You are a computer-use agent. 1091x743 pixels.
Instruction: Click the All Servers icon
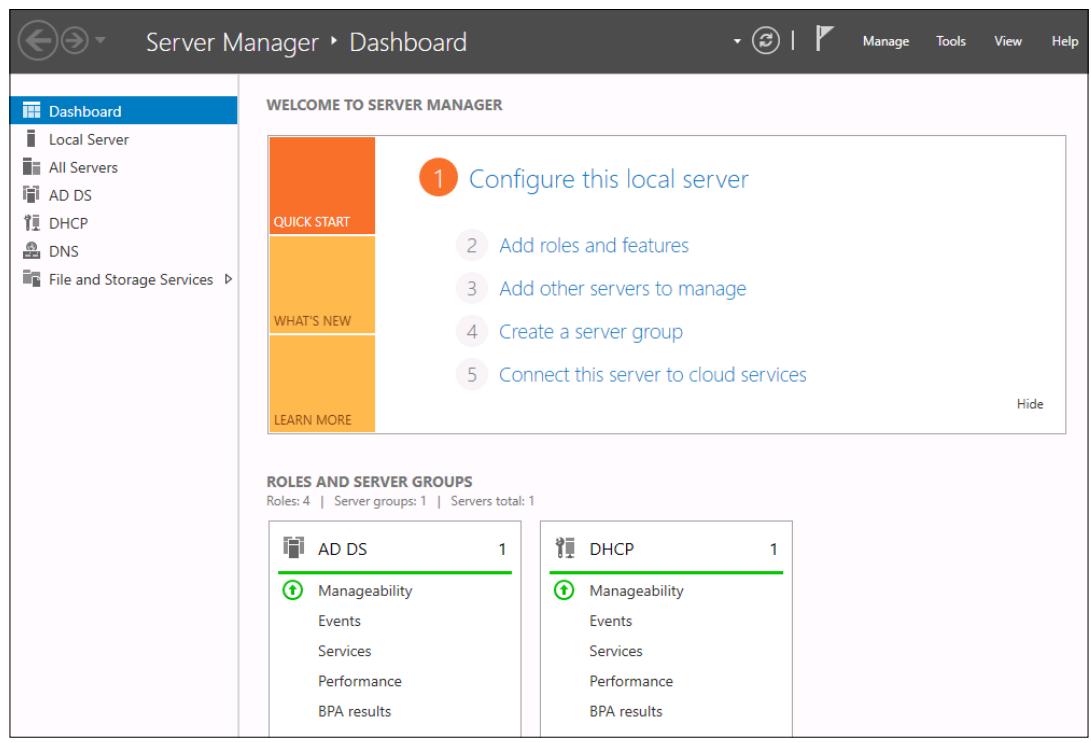(31, 166)
